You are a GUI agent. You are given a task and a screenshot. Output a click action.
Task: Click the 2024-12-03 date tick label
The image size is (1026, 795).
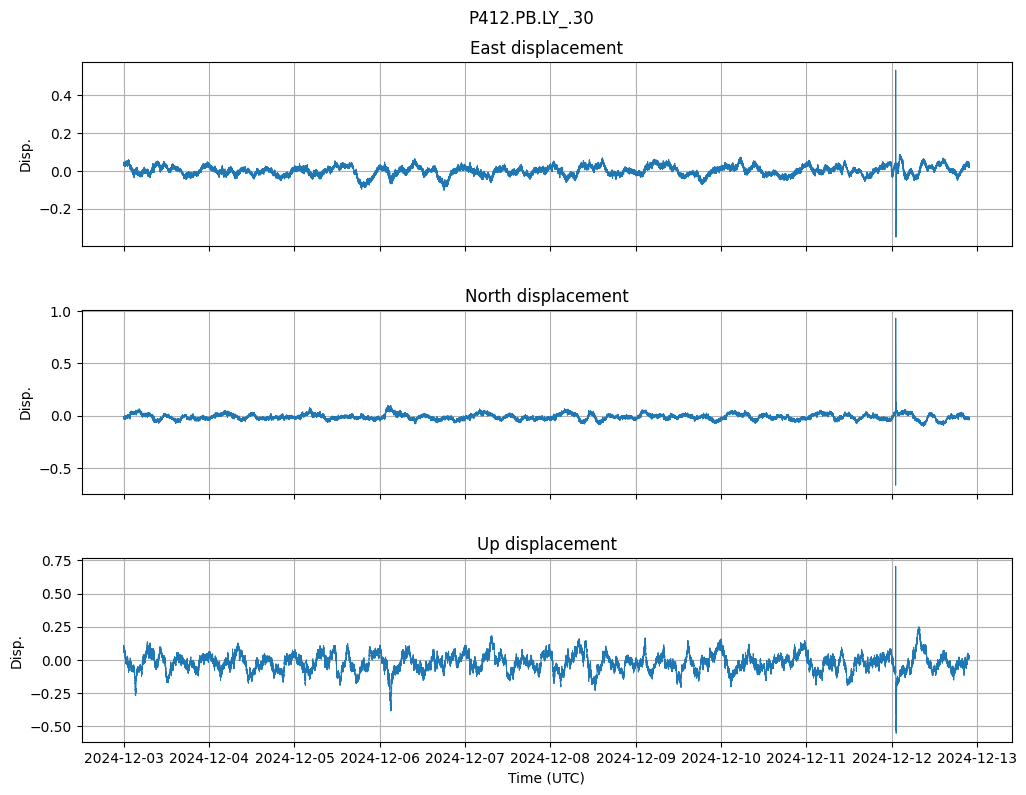pyautogui.click(x=124, y=758)
